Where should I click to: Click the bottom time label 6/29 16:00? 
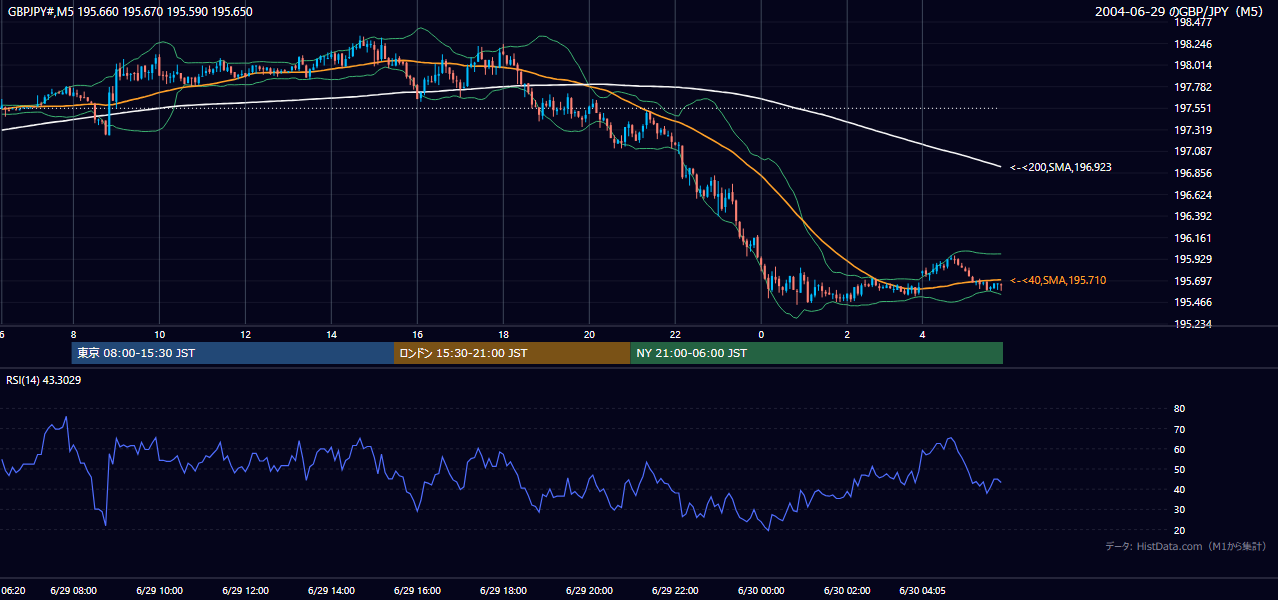coord(418,591)
